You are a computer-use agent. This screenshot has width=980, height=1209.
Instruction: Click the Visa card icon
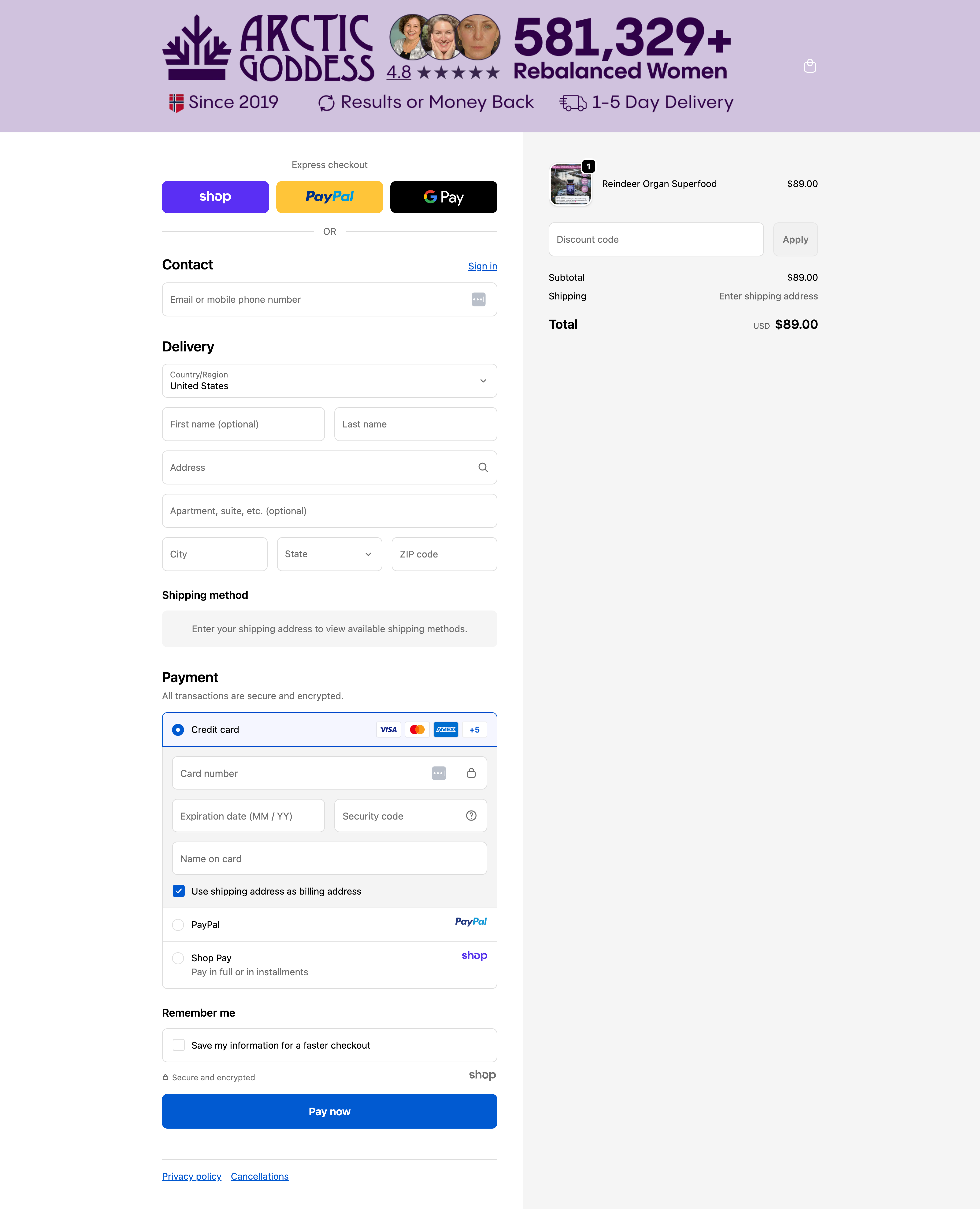388,730
